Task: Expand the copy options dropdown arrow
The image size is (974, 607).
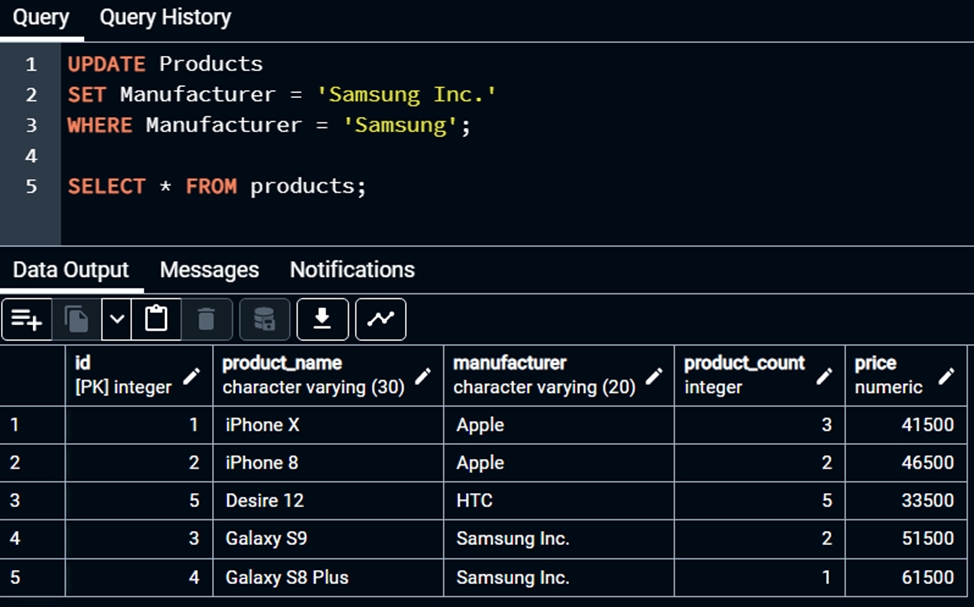Action: [117, 319]
